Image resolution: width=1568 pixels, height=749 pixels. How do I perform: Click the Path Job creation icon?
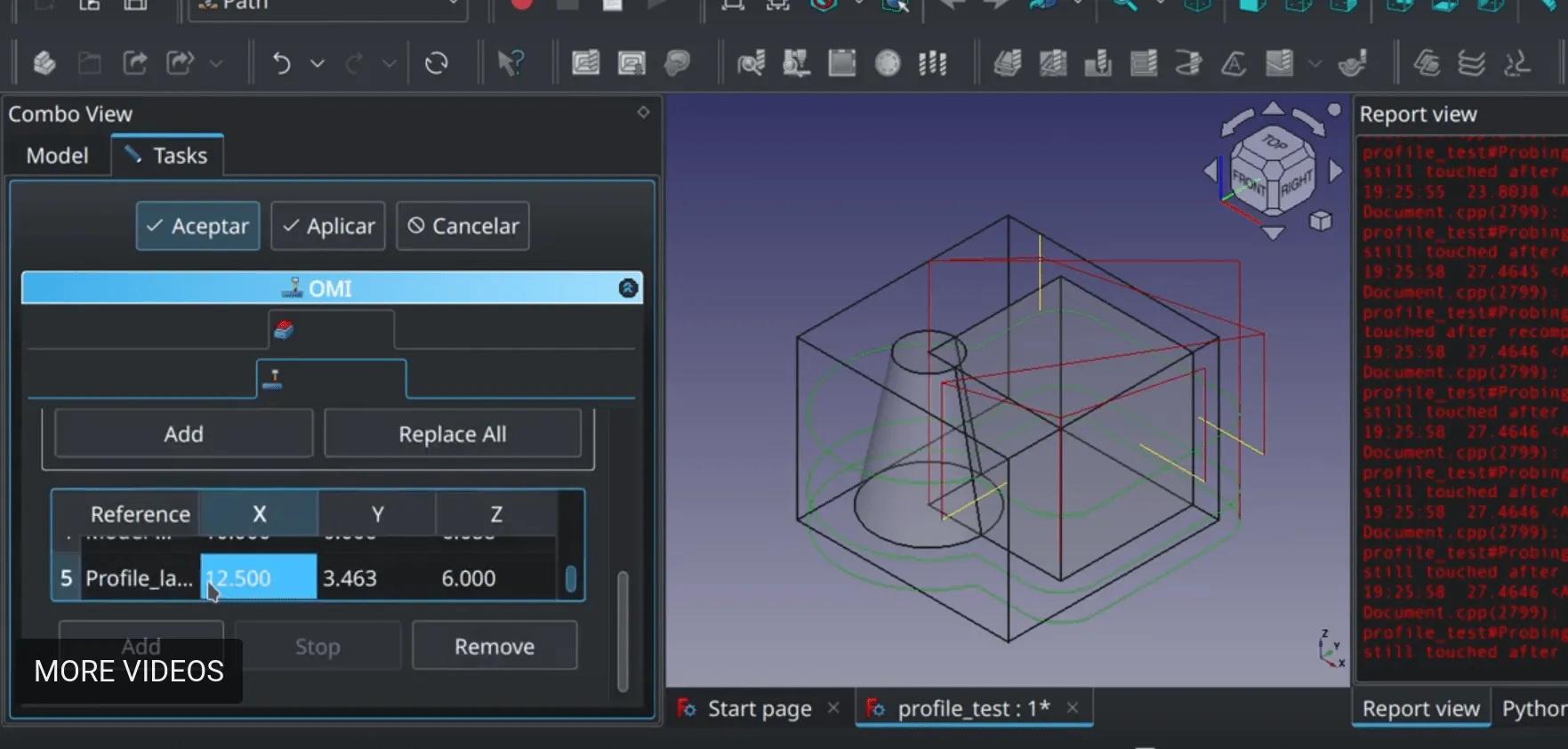585,63
